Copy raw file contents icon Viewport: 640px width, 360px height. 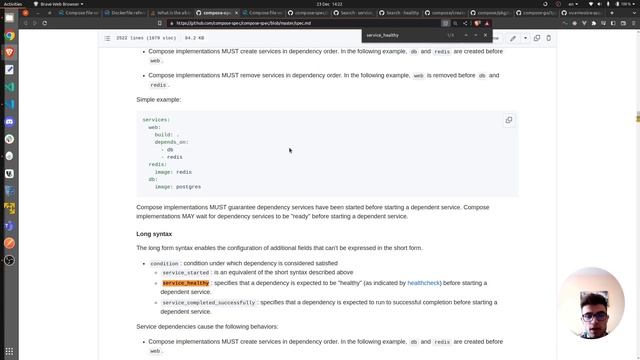537,38
